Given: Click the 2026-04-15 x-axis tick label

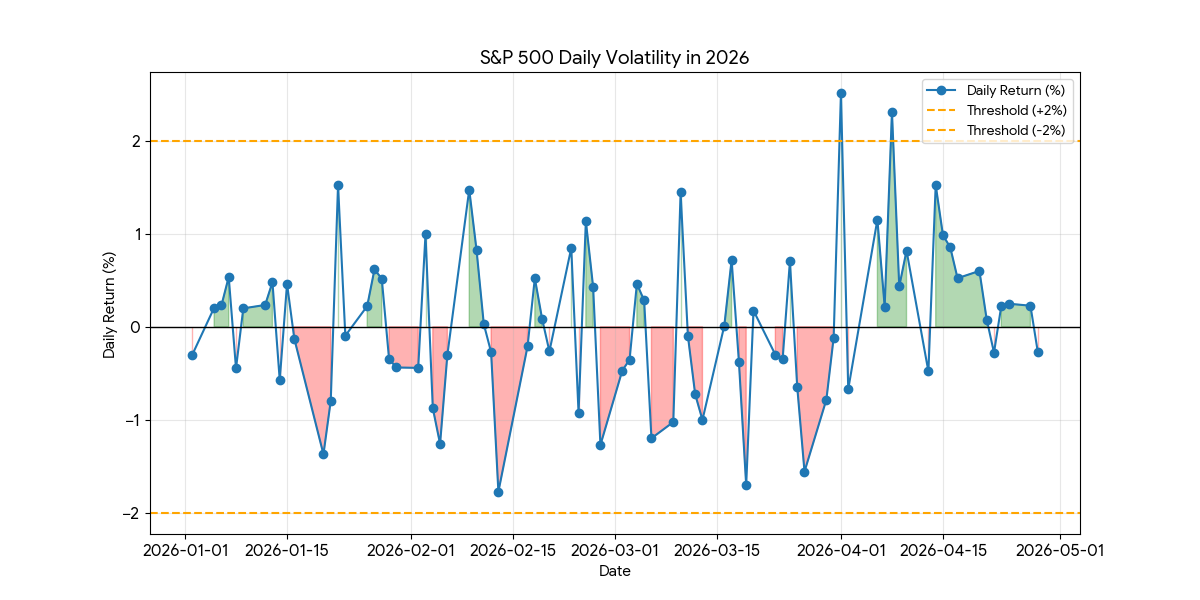Looking at the screenshot, I should [x=943, y=549].
